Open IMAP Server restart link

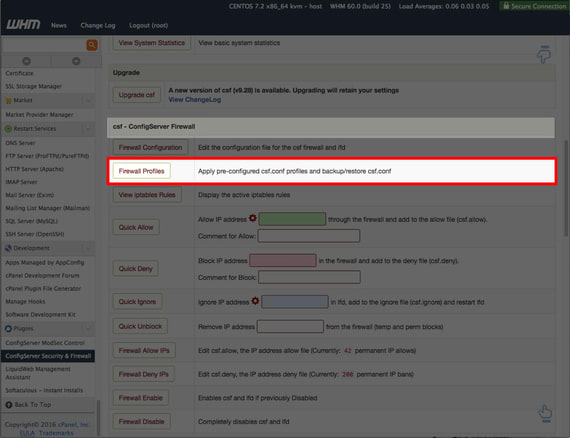pos(21,182)
